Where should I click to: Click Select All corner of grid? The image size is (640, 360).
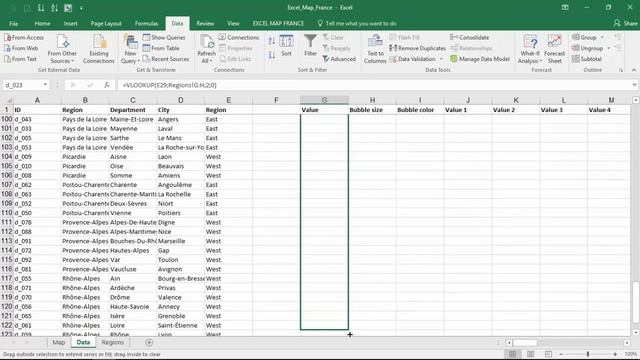pos(7,100)
